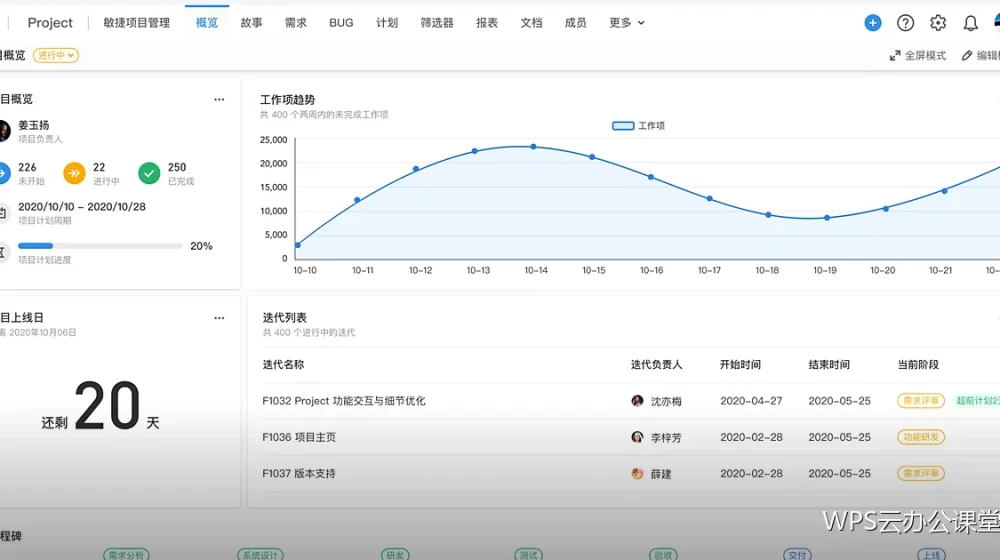1000x560 pixels.
Task: Open the 进行中 status dropdown
Action: point(56,55)
